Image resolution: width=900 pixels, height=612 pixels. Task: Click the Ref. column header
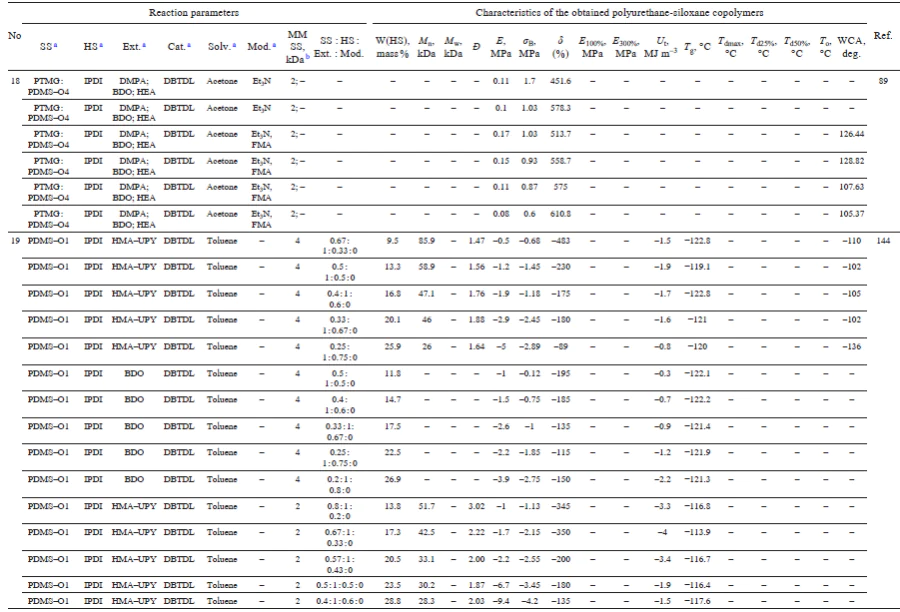click(x=883, y=36)
